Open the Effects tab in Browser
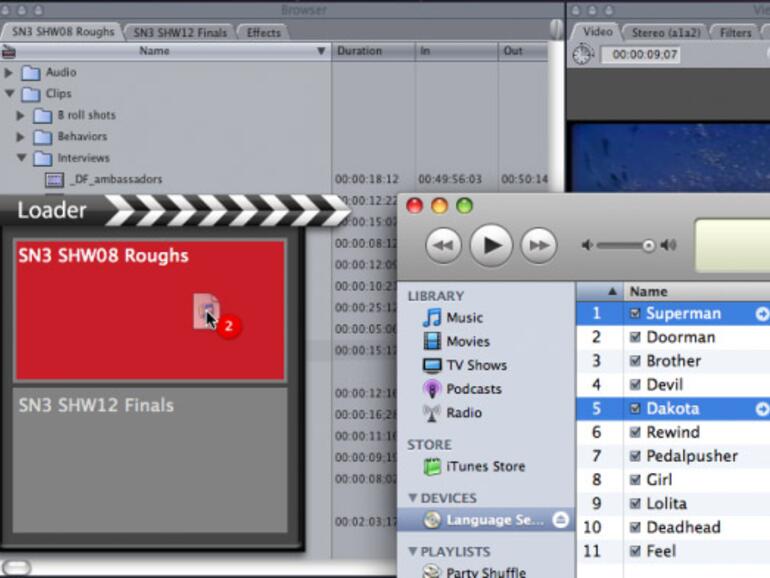 coord(264,32)
